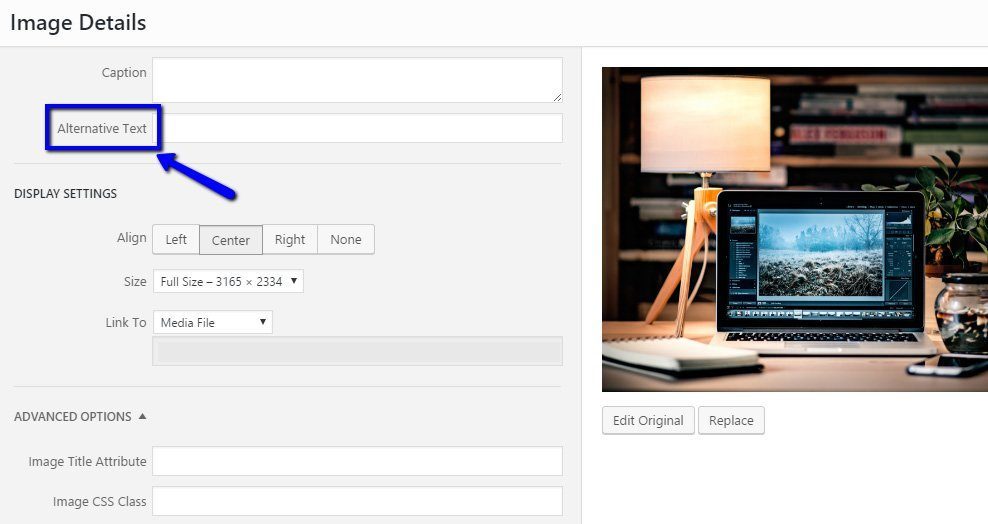Set alignment to Center
The width and height of the screenshot is (988, 524).
231,239
